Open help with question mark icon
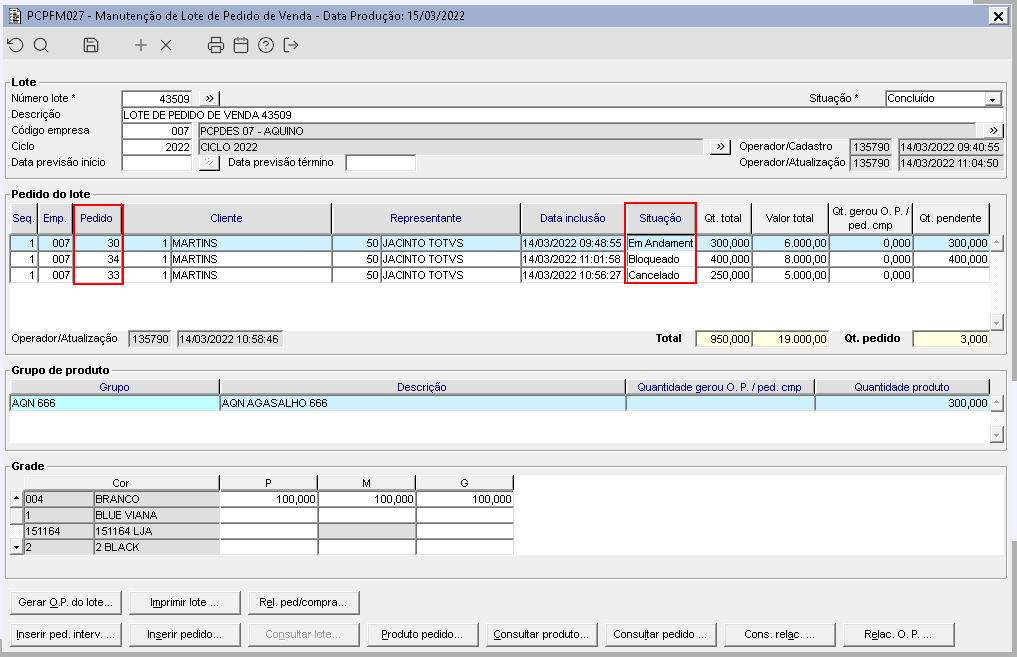The width and height of the screenshot is (1017, 657). [266, 45]
